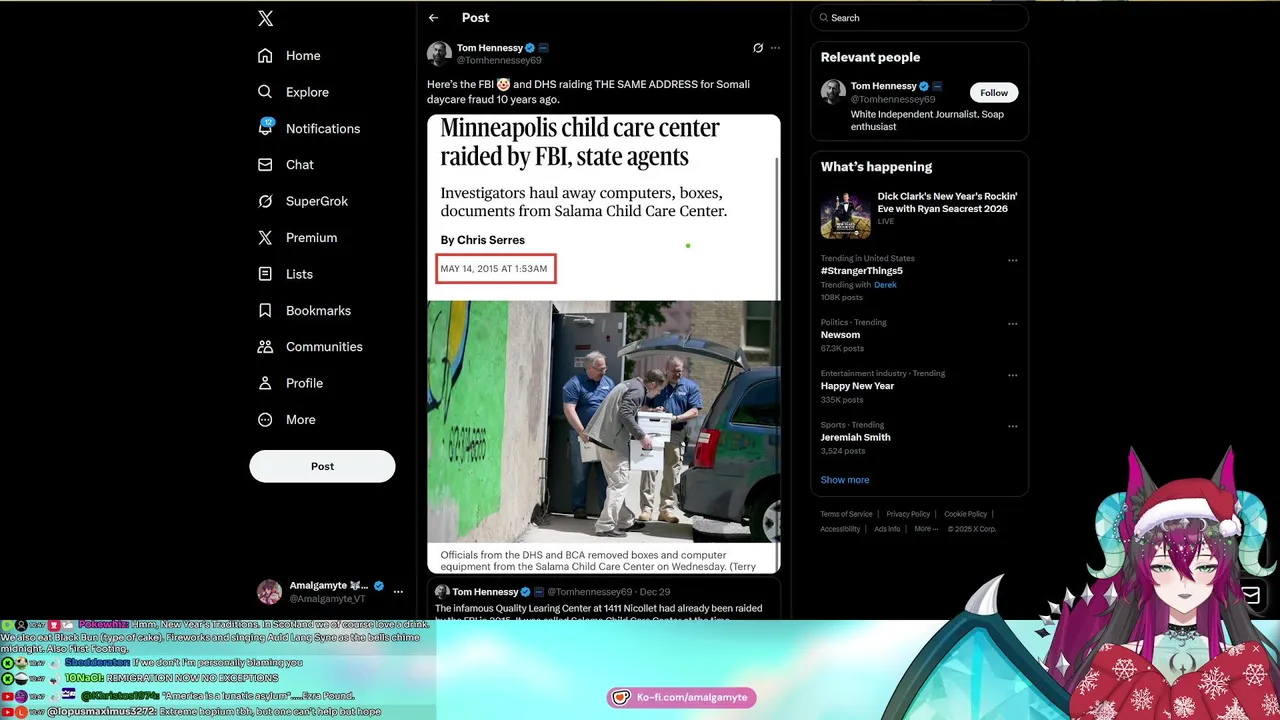Click Show more under What's happening
The width and height of the screenshot is (1280, 720).
pyautogui.click(x=845, y=480)
